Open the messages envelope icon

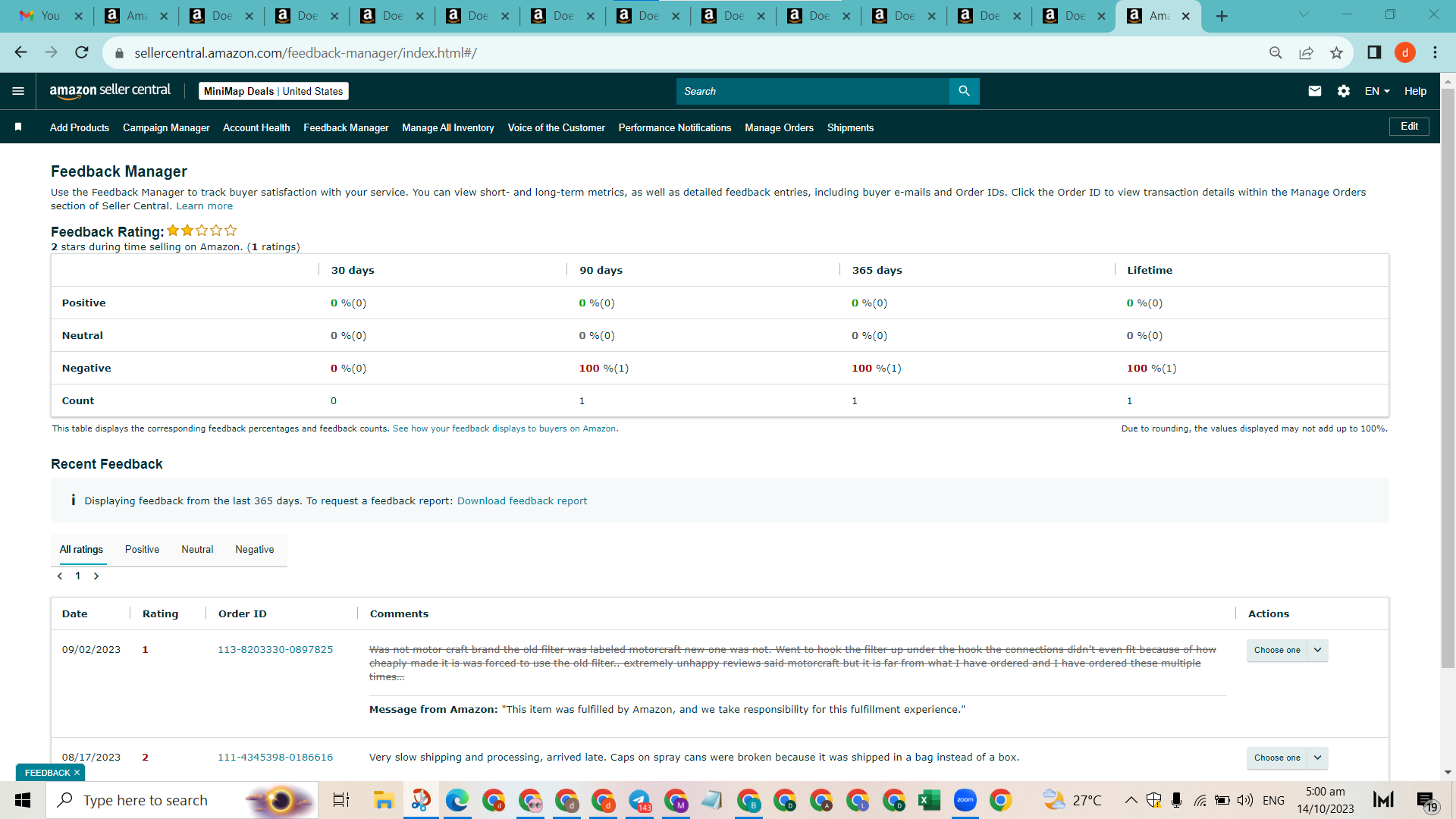pyautogui.click(x=1315, y=91)
